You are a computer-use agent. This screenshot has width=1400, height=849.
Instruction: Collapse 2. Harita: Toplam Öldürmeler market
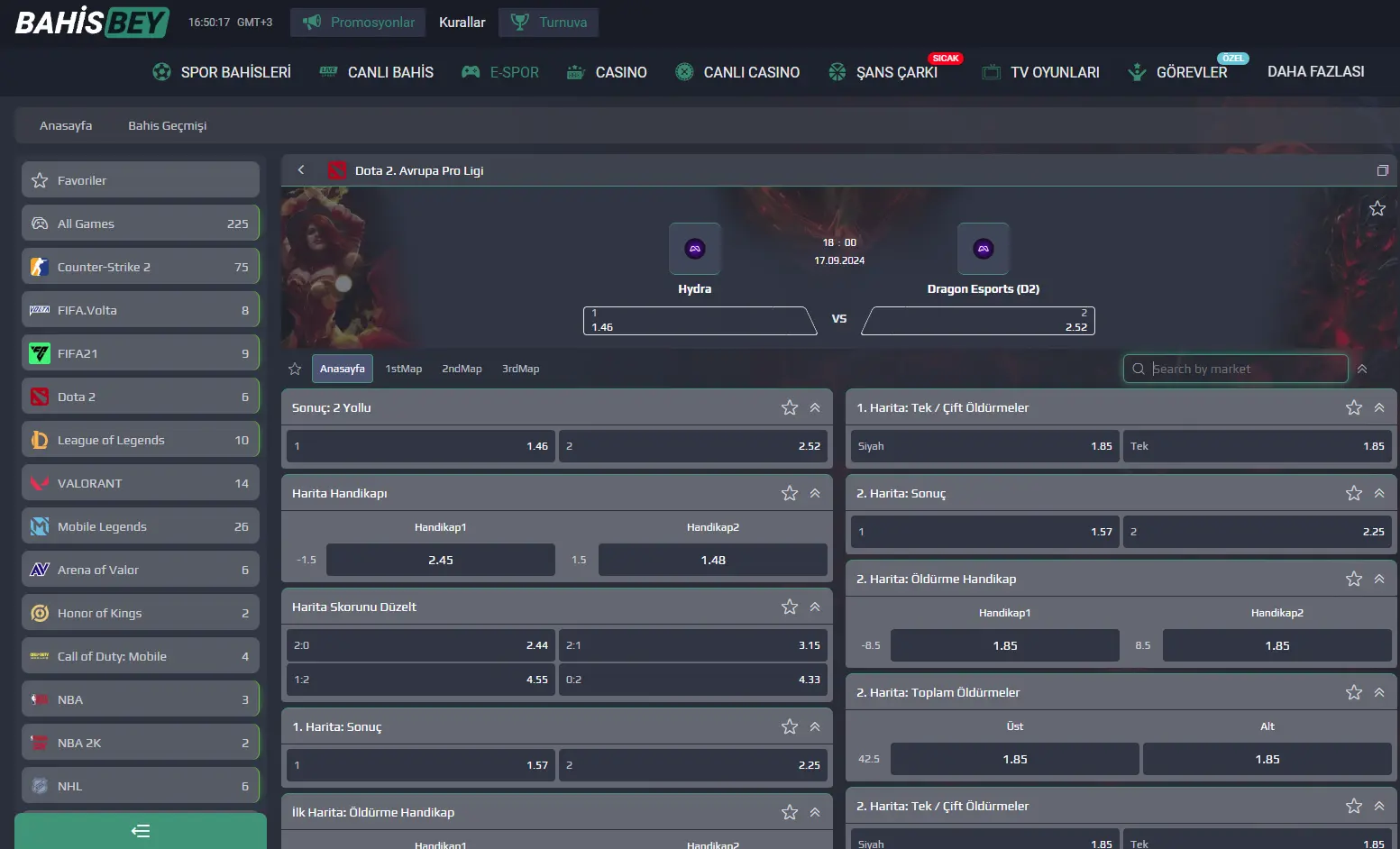pyautogui.click(x=1379, y=692)
